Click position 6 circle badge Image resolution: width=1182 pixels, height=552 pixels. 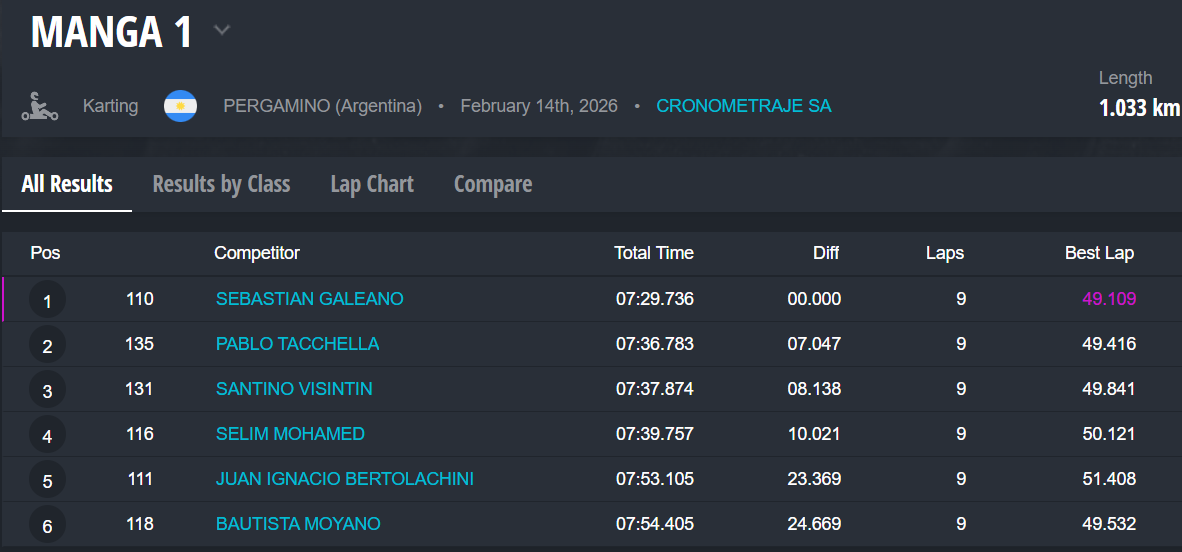click(47, 525)
